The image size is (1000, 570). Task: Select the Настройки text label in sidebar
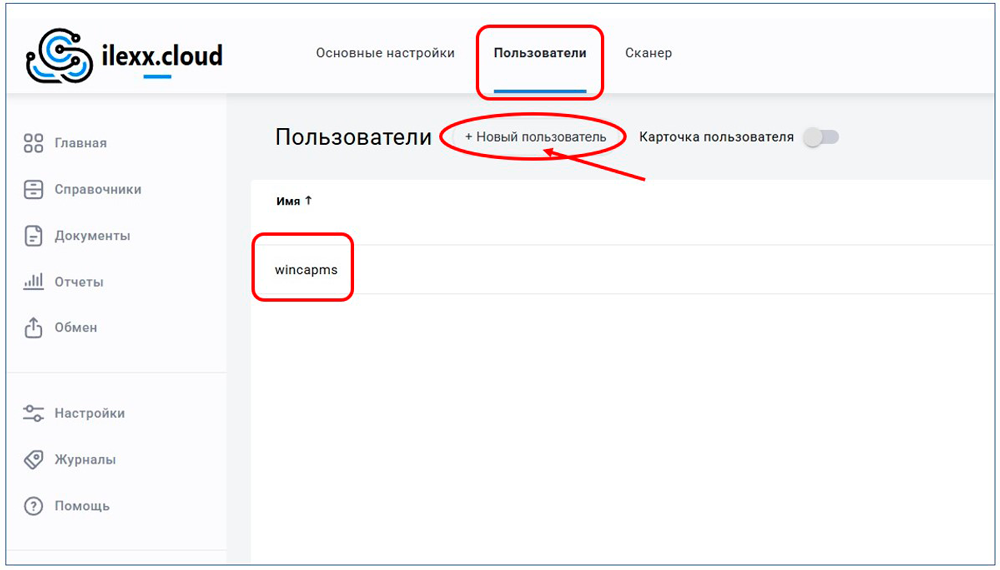[90, 413]
